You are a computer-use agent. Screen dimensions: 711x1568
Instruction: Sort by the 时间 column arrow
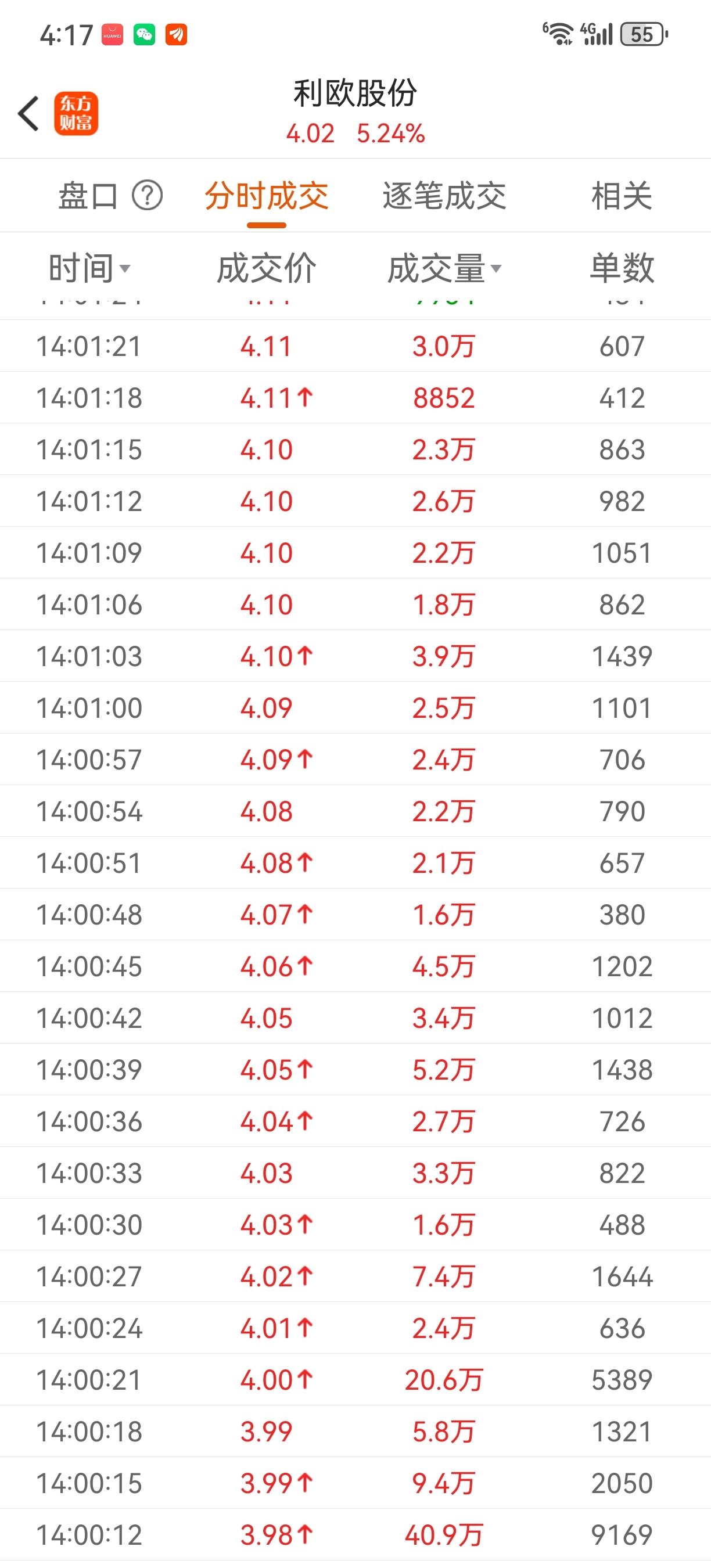[125, 268]
